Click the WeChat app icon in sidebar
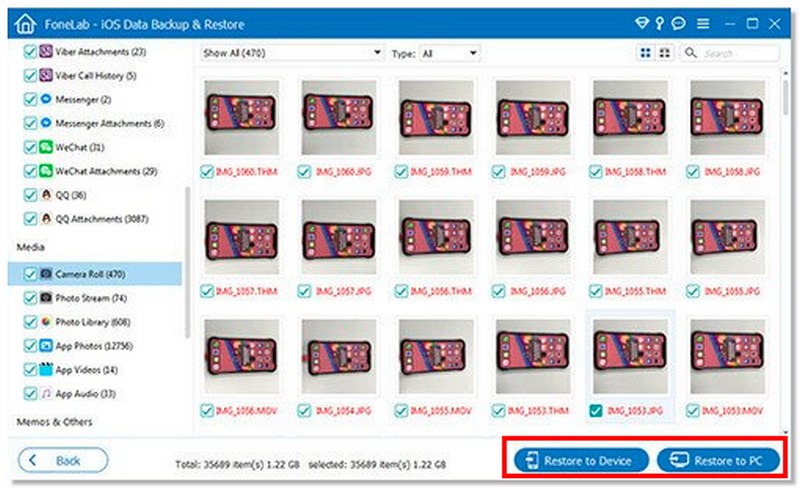This screenshot has width=800, height=489. 46,147
